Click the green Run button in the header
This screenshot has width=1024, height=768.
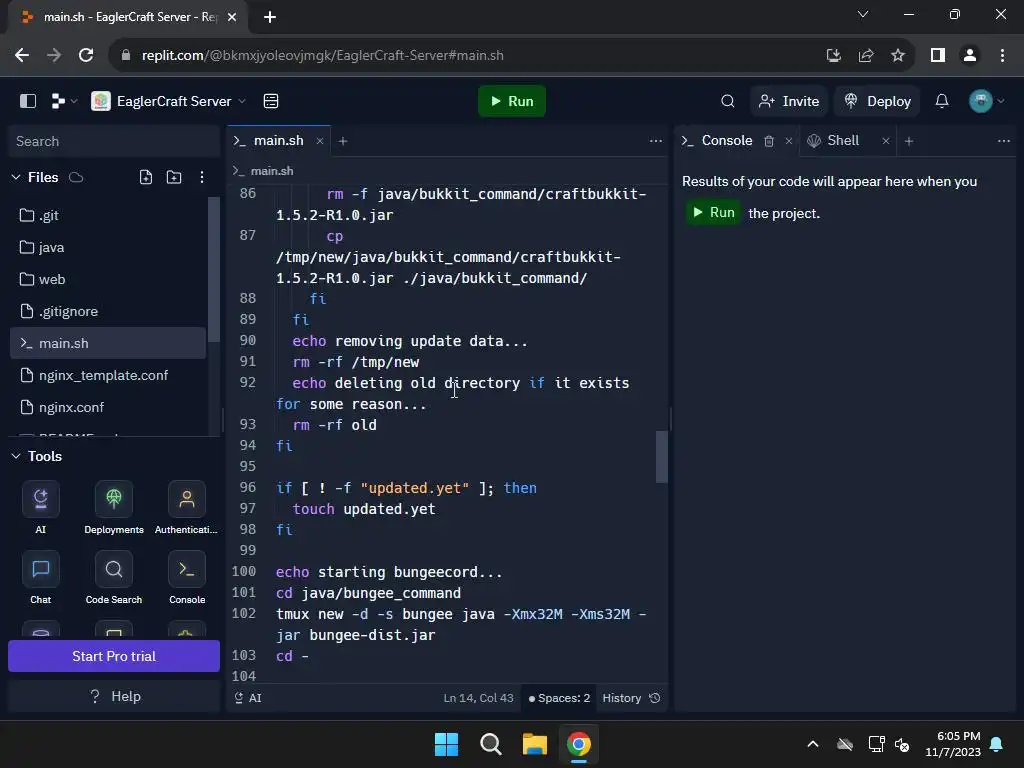[512, 101]
